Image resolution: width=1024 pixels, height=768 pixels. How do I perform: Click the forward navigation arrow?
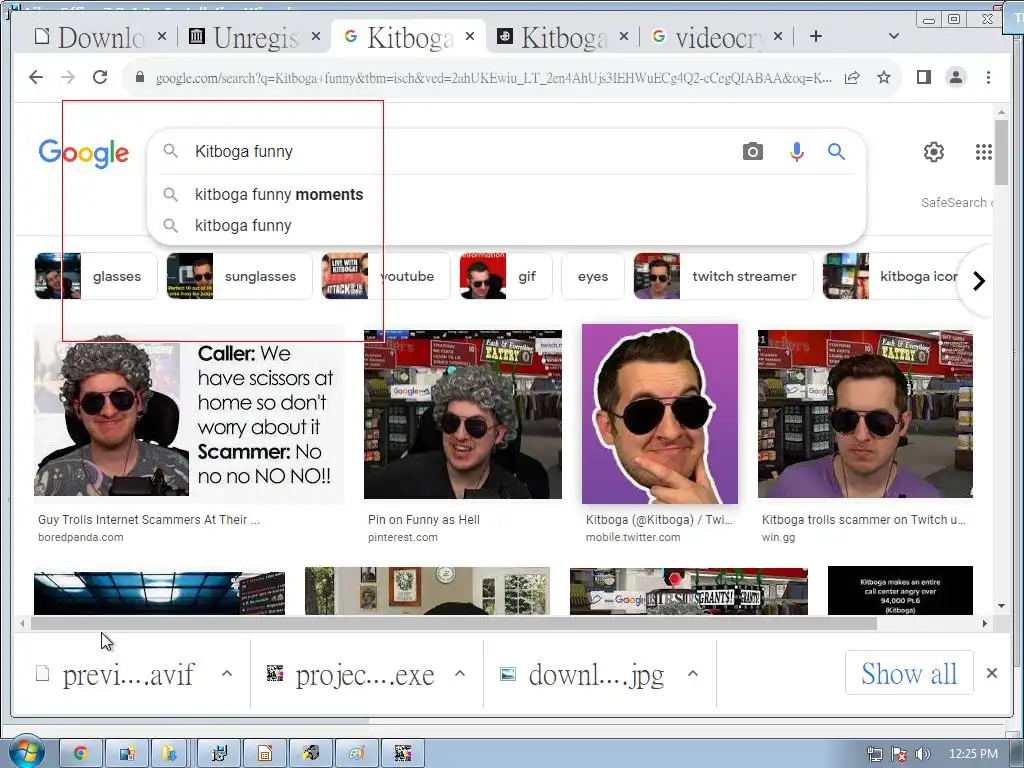pos(68,77)
